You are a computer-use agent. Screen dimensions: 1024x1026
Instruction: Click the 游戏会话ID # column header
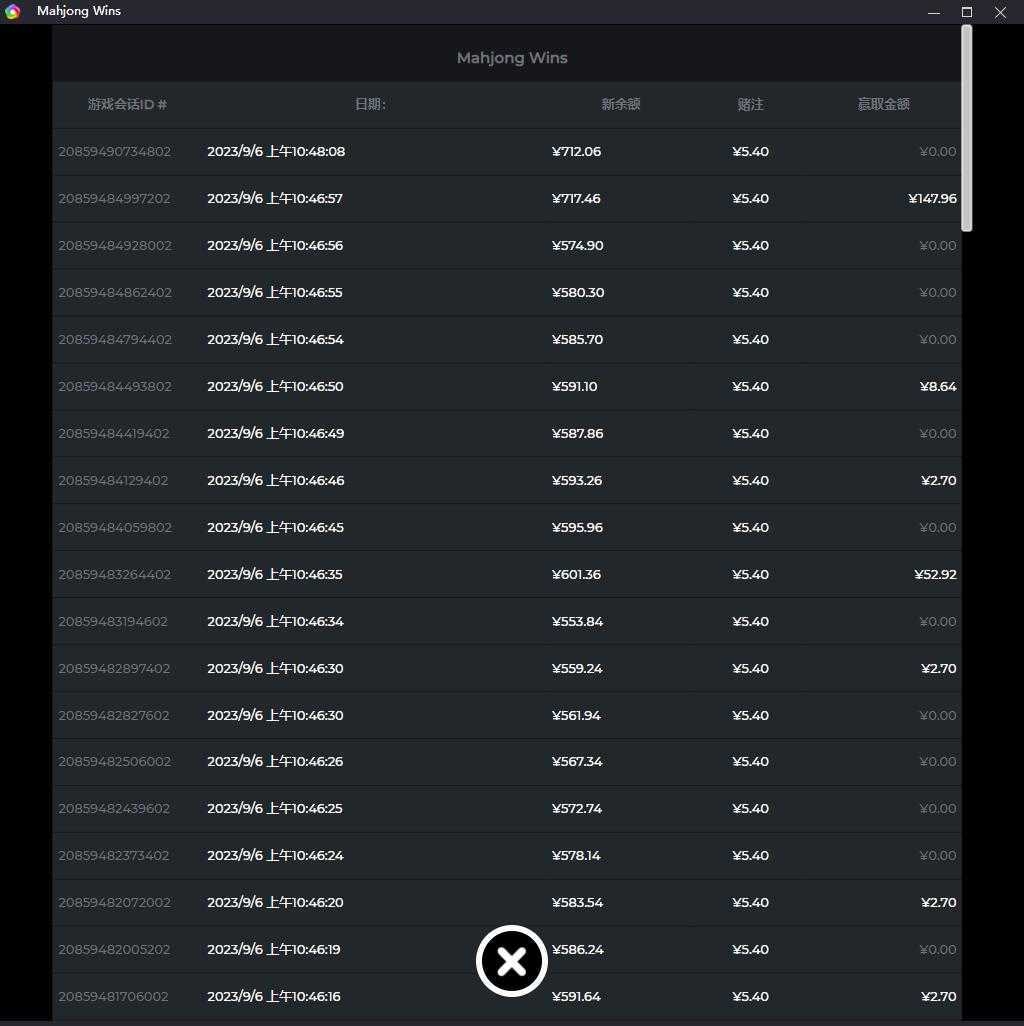(128, 104)
